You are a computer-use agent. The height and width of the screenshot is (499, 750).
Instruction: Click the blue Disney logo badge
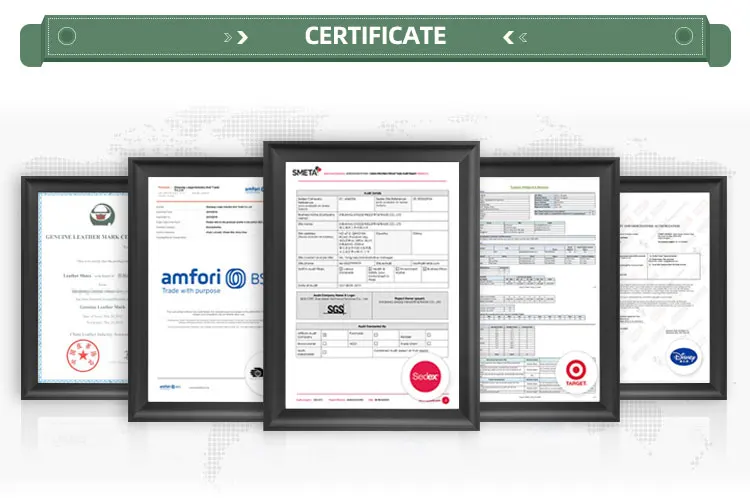(684, 357)
